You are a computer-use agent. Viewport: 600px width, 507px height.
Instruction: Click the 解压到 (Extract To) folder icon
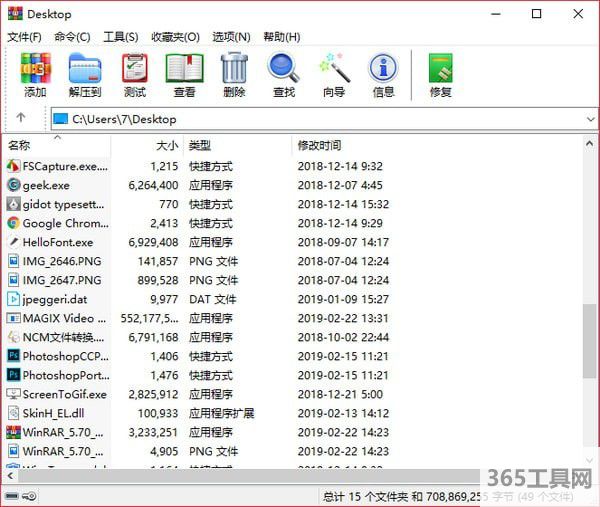coord(85,70)
